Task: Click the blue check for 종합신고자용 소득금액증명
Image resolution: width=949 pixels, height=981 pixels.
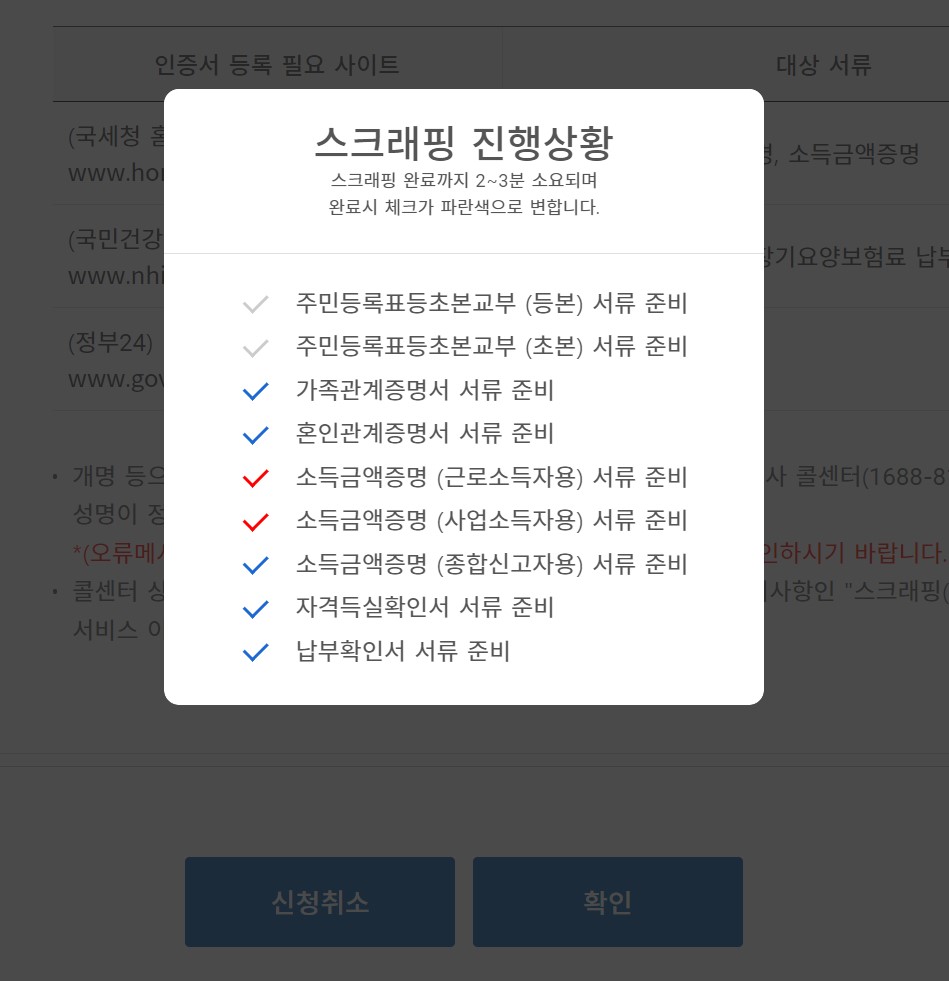Action: (255, 565)
